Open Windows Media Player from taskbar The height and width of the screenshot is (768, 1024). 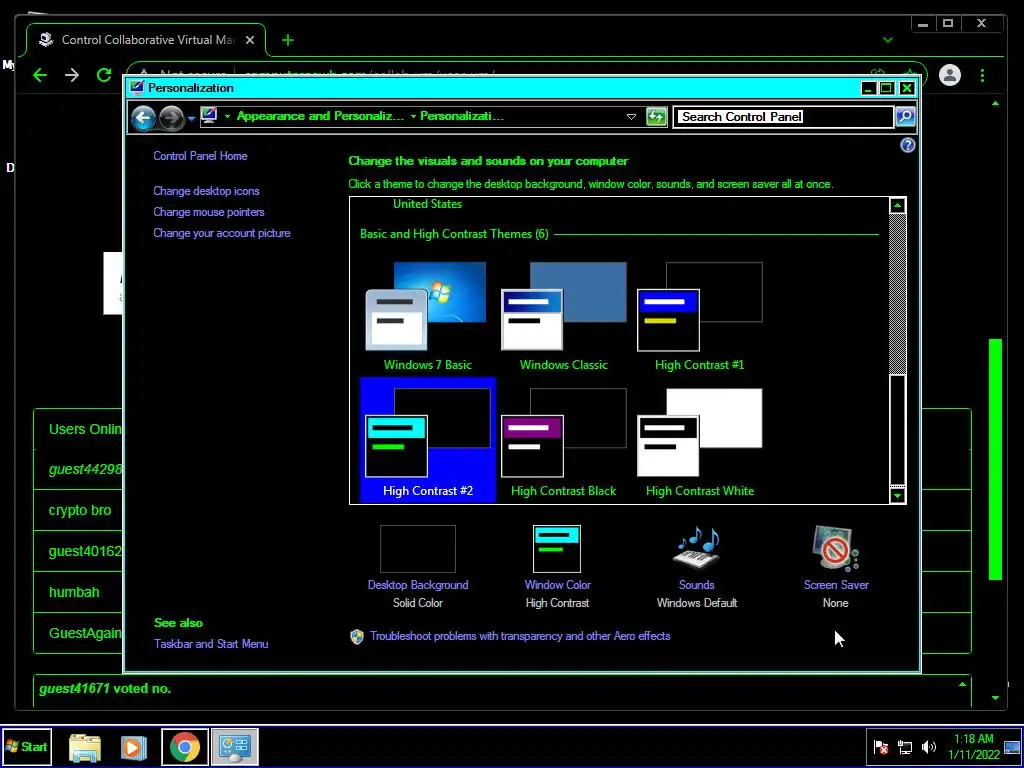133,747
